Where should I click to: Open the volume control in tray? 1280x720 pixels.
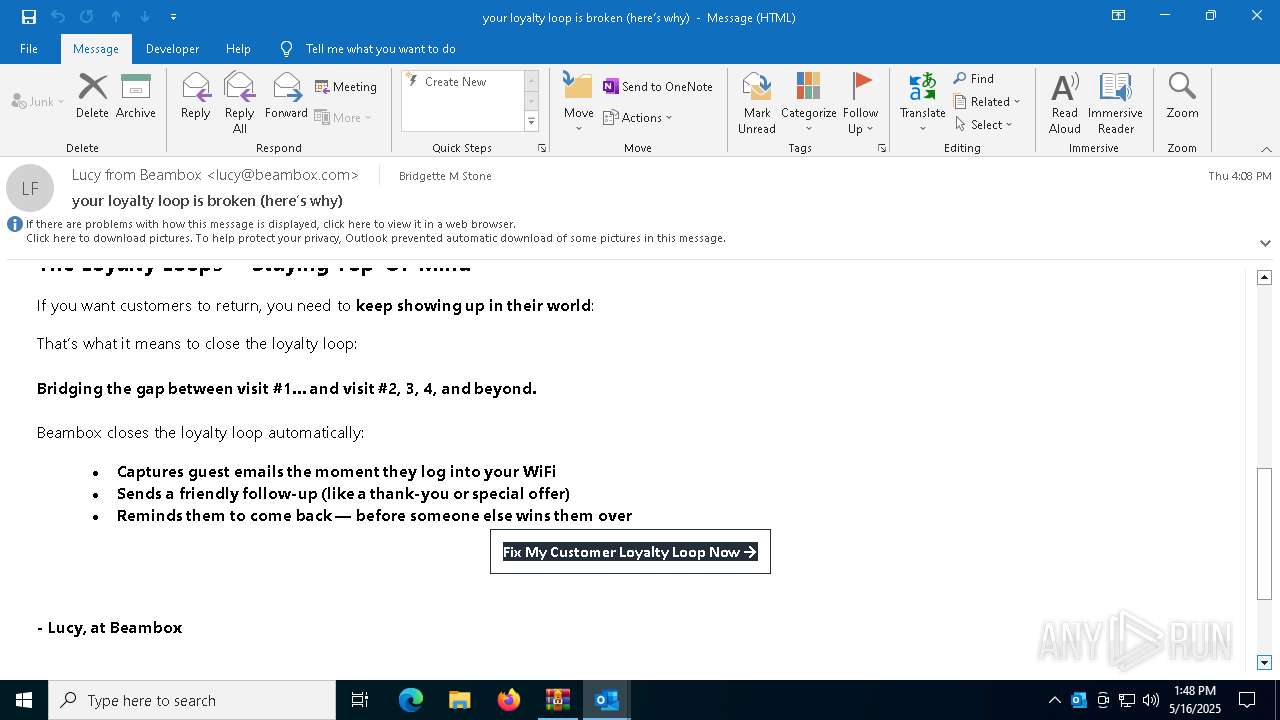coord(1150,700)
